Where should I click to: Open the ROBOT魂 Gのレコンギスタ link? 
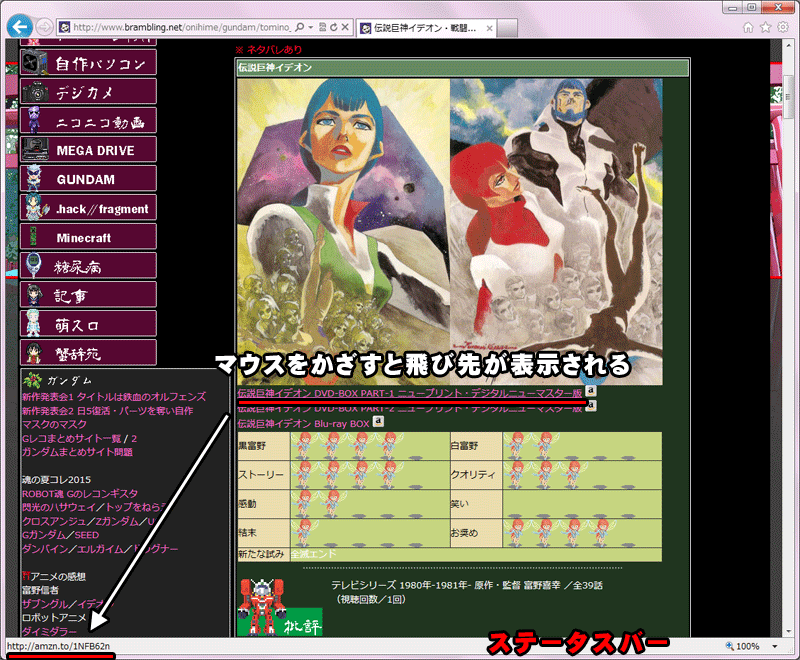(80, 493)
